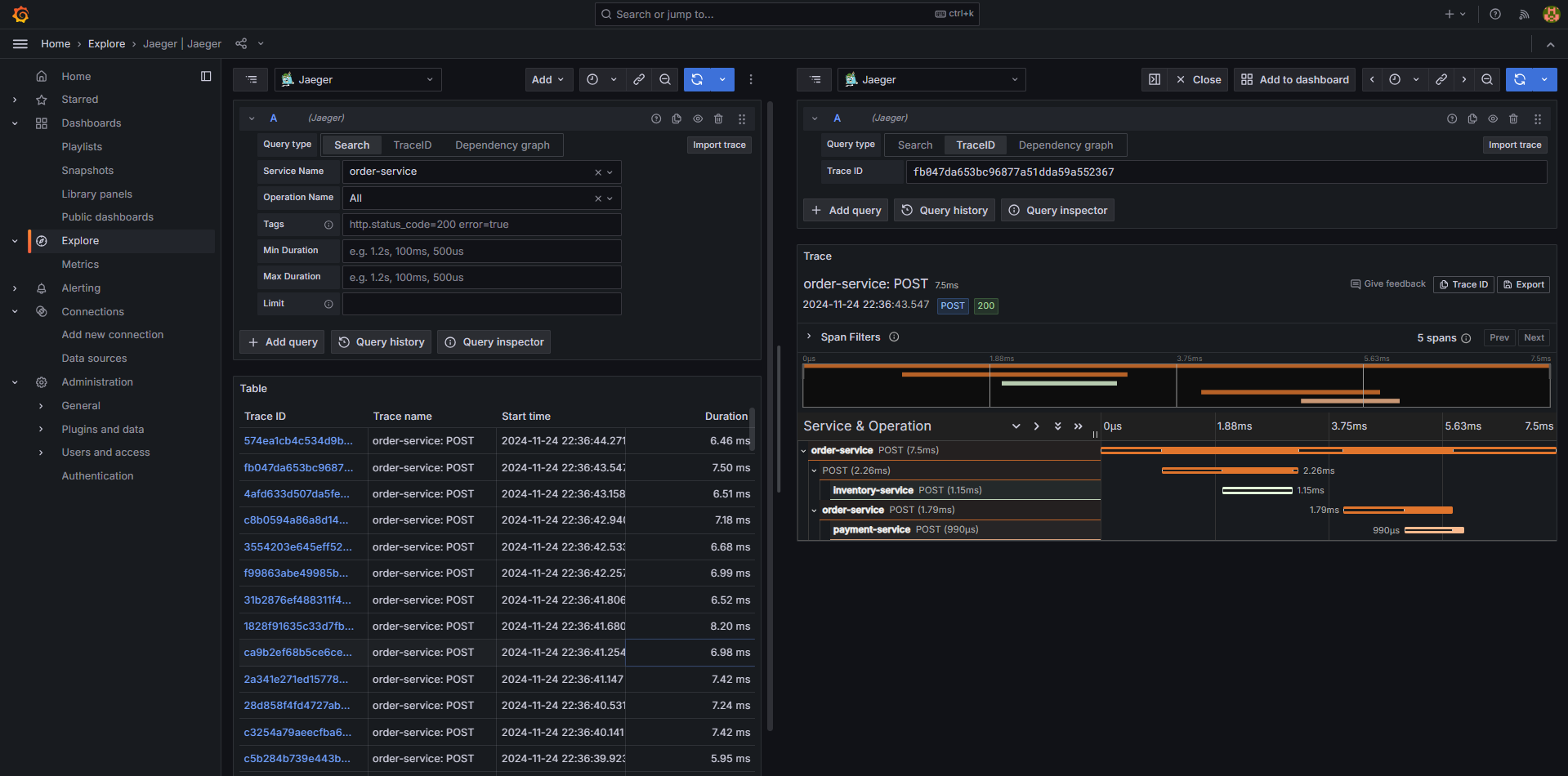Dock the sidebar menu panel icon

point(206,76)
